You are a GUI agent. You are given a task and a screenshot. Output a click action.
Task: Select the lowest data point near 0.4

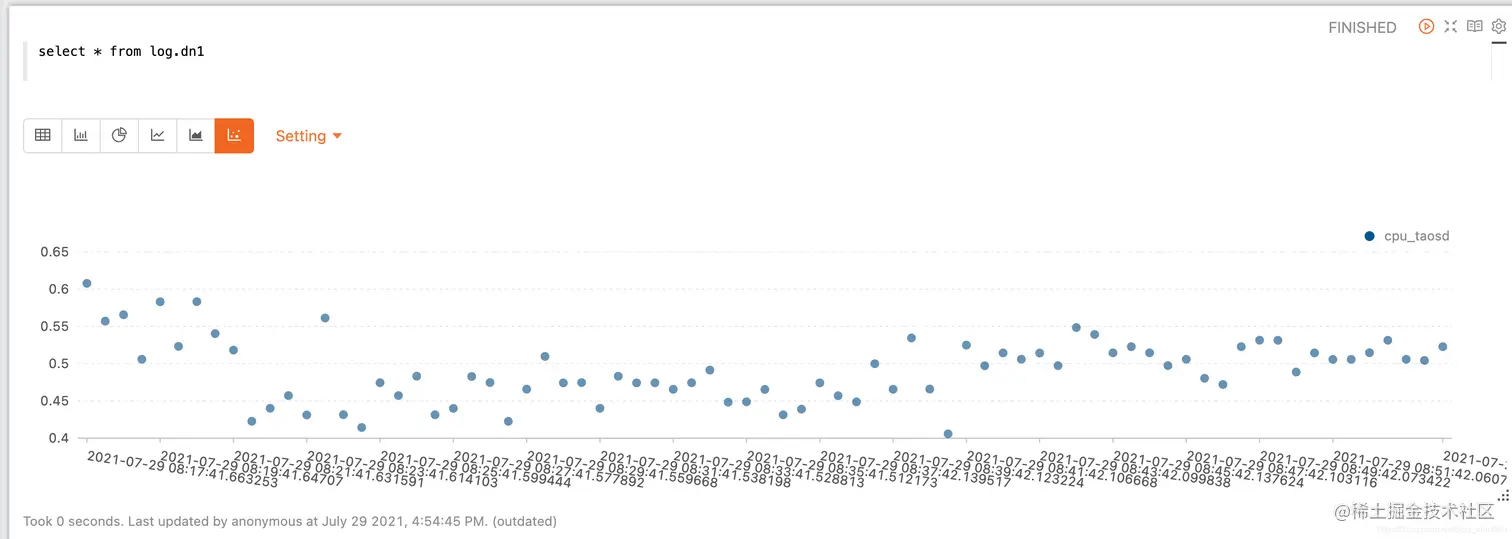[948, 434]
